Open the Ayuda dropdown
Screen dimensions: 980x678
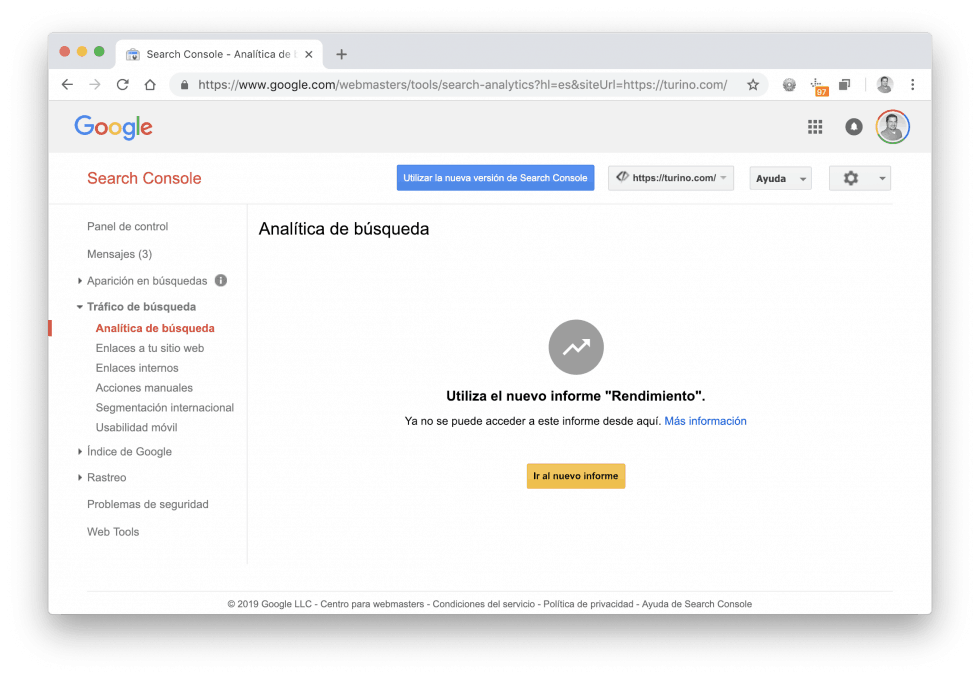[x=780, y=178]
